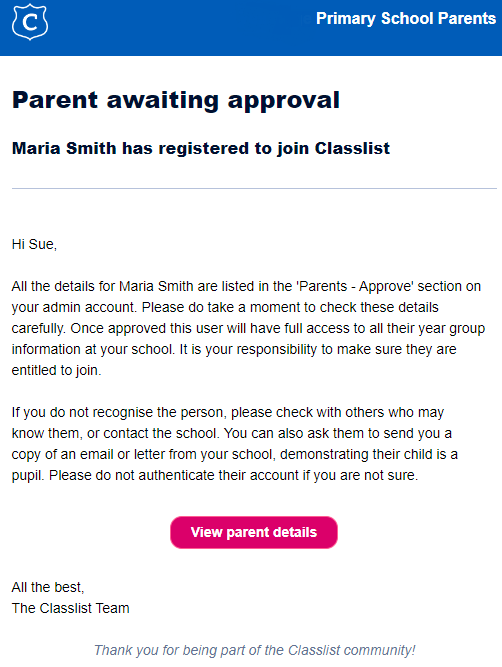Select the Maria Smith has registered subheading
This screenshot has width=502, height=667.
click(x=201, y=148)
